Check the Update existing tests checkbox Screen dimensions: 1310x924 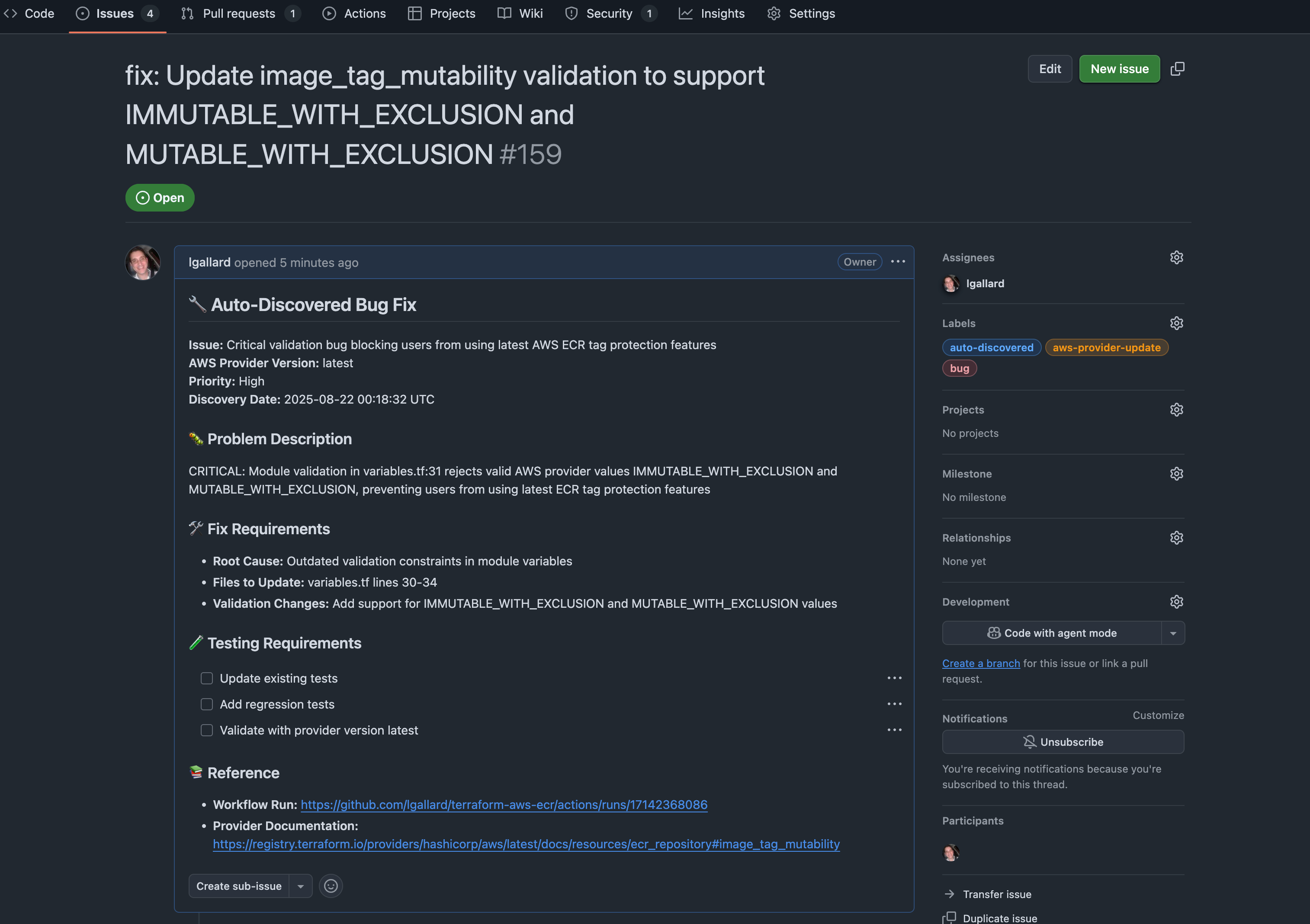click(206, 678)
